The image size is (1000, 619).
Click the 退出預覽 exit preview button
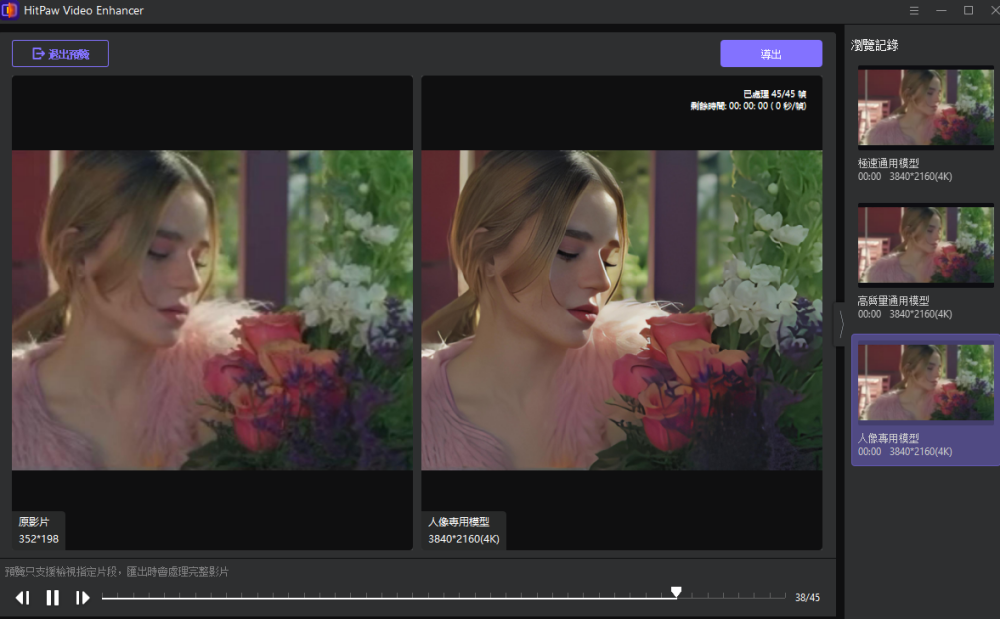tap(60, 54)
